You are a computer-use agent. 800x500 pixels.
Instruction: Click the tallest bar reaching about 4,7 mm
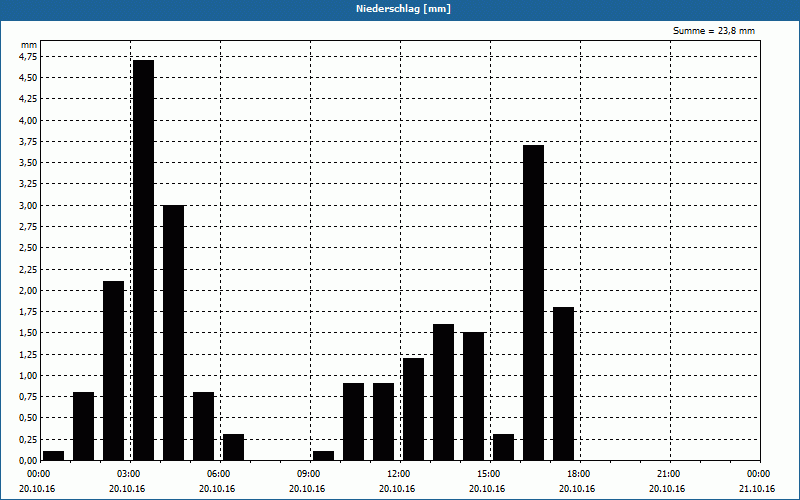pos(143,260)
